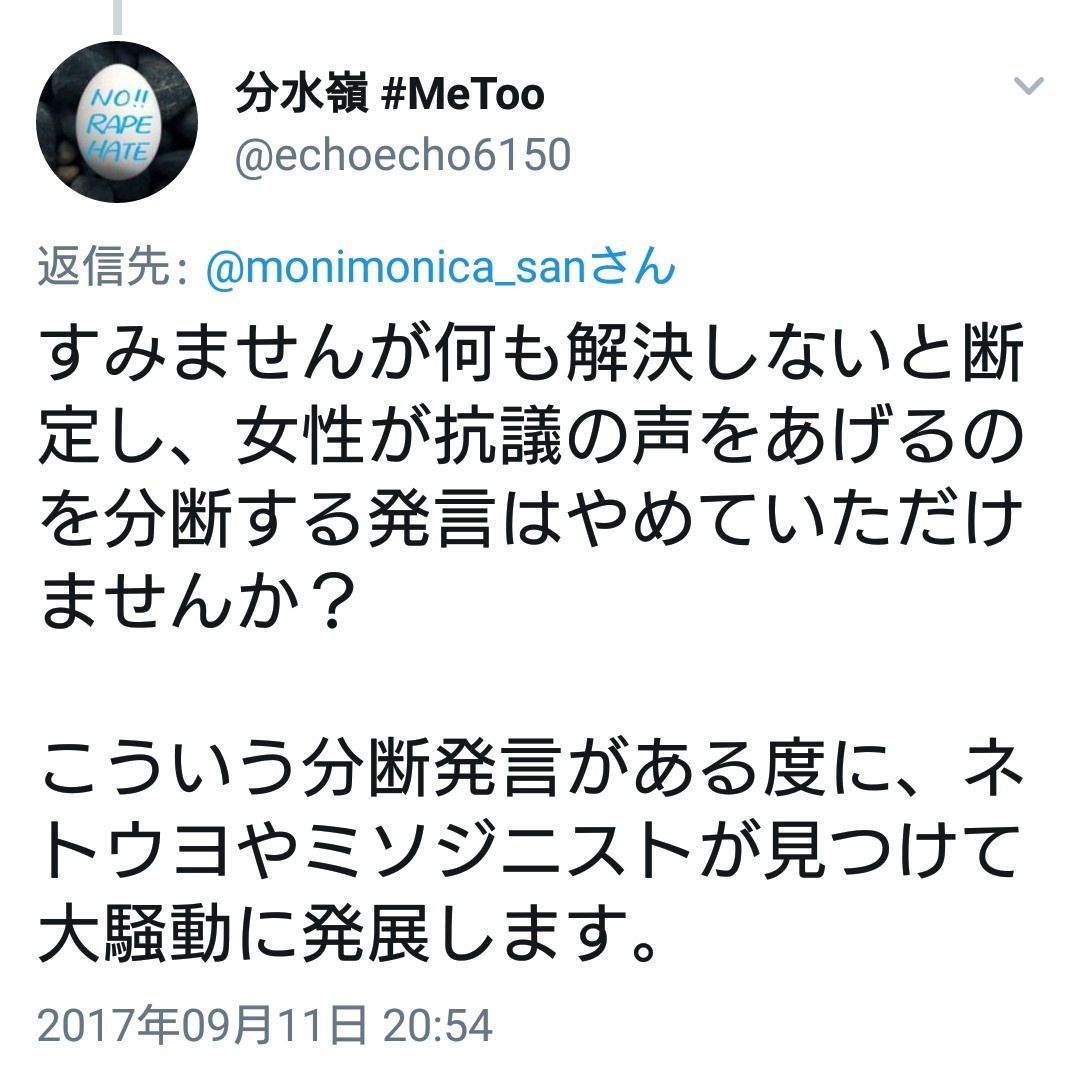Open the display name 分水嶺 profile
The image size is (1080, 1065).
[302, 93]
